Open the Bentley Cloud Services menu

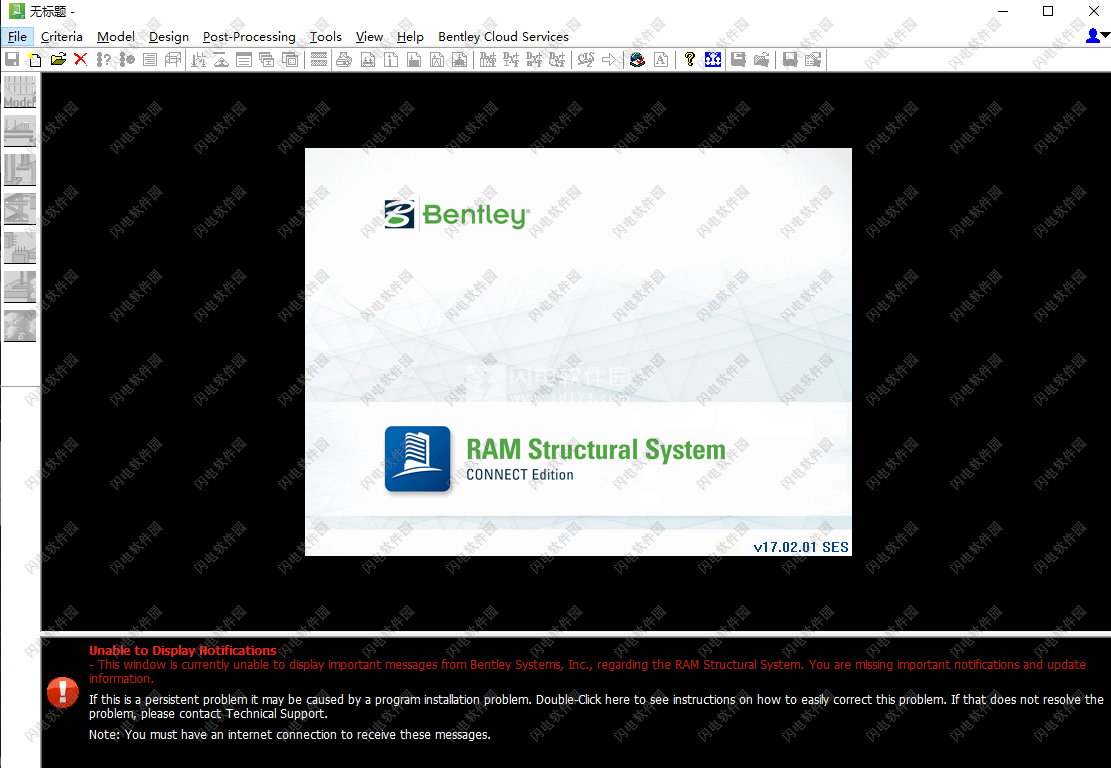pyautogui.click(x=503, y=37)
